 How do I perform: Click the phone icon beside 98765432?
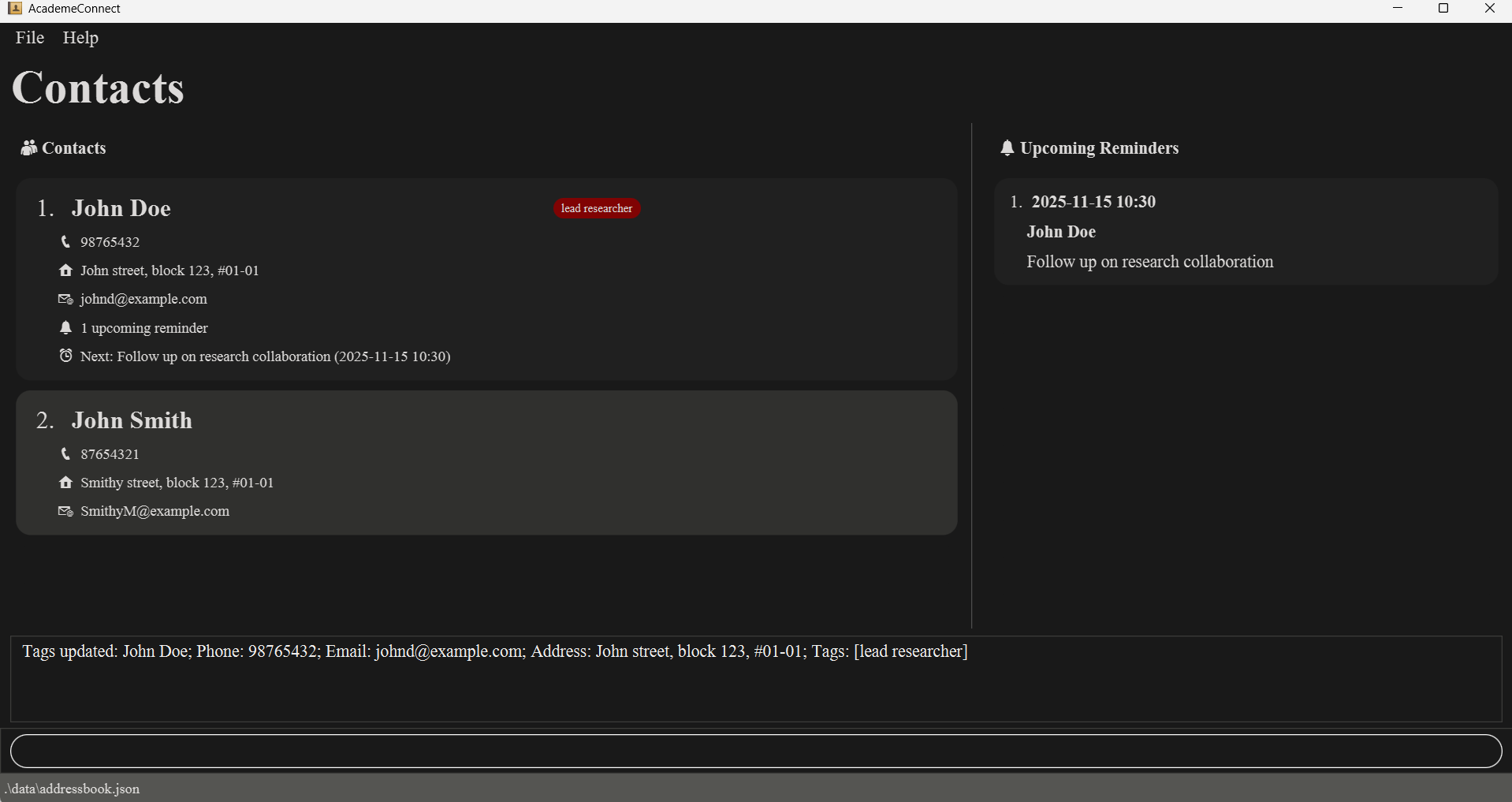[x=65, y=242]
